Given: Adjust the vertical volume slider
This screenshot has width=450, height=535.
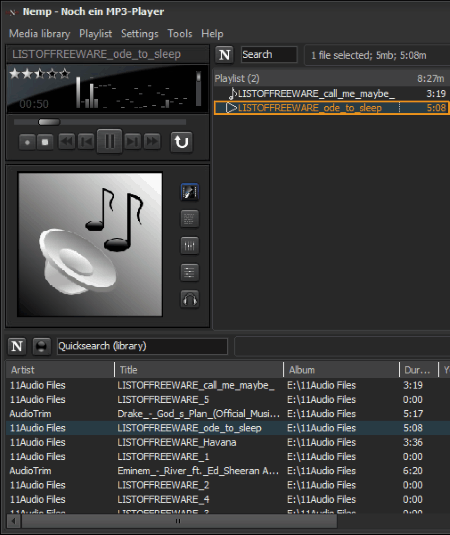Looking at the screenshot, I should point(198,89).
